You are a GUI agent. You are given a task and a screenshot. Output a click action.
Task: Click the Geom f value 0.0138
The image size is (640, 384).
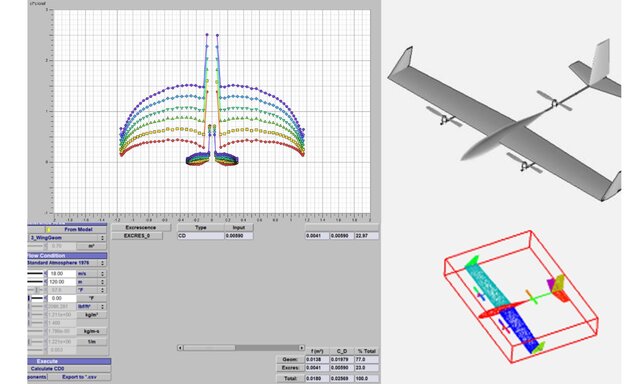coord(317,360)
